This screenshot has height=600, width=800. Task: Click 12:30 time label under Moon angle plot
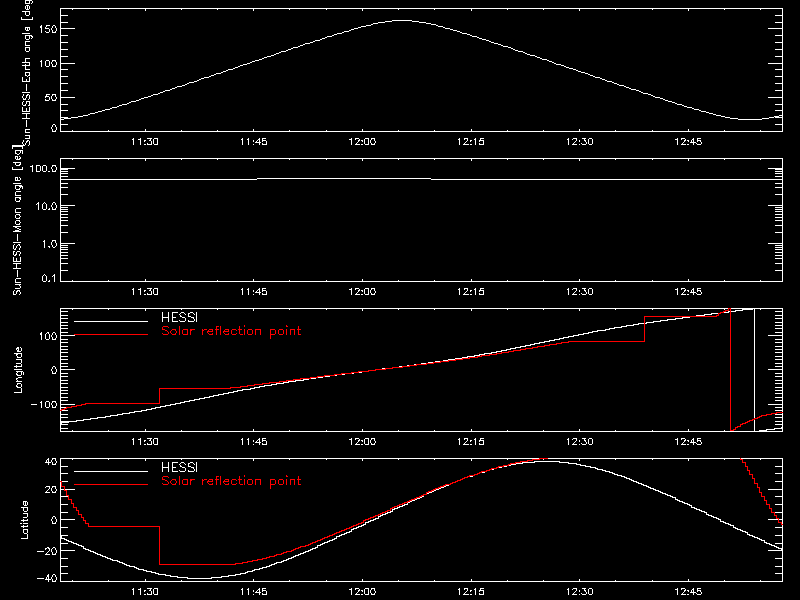tap(580, 291)
